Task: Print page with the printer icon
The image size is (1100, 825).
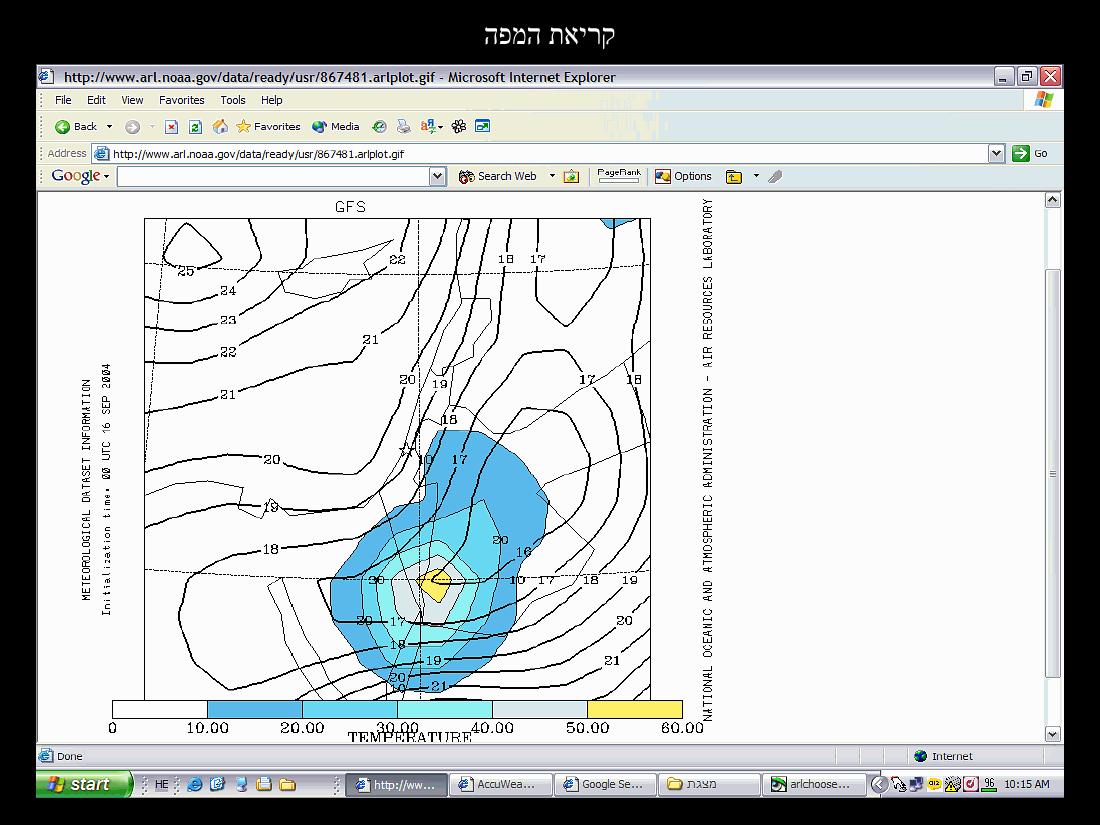Action: tap(403, 126)
